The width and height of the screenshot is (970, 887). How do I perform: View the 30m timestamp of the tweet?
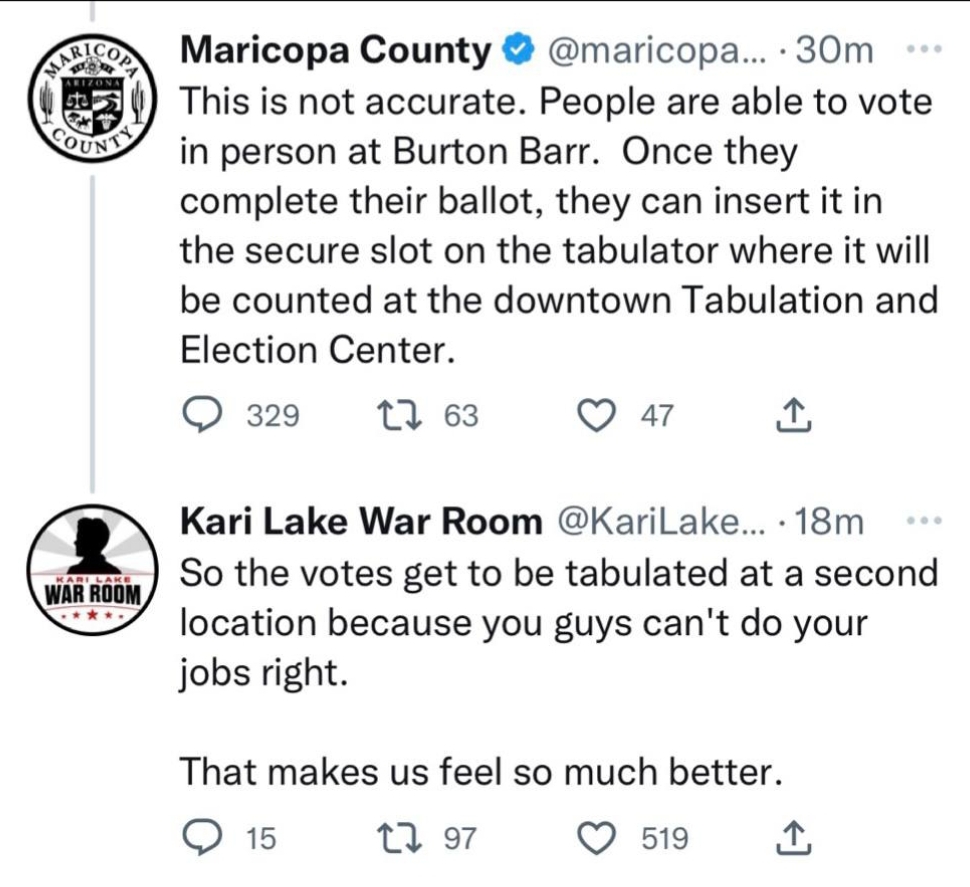pyautogui.click(x=835, y=50)
